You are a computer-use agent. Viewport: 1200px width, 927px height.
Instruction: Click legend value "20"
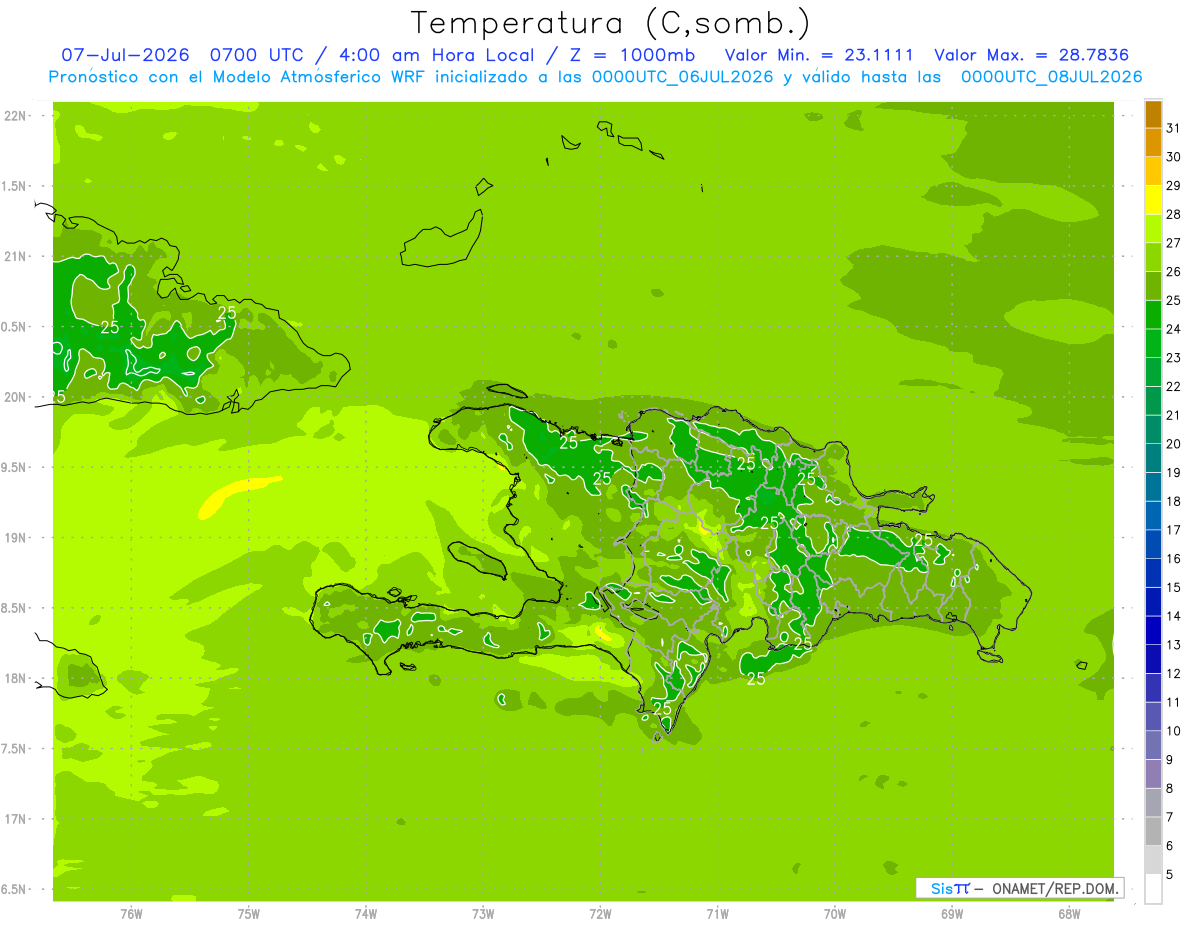click(x=1174, y=444)
